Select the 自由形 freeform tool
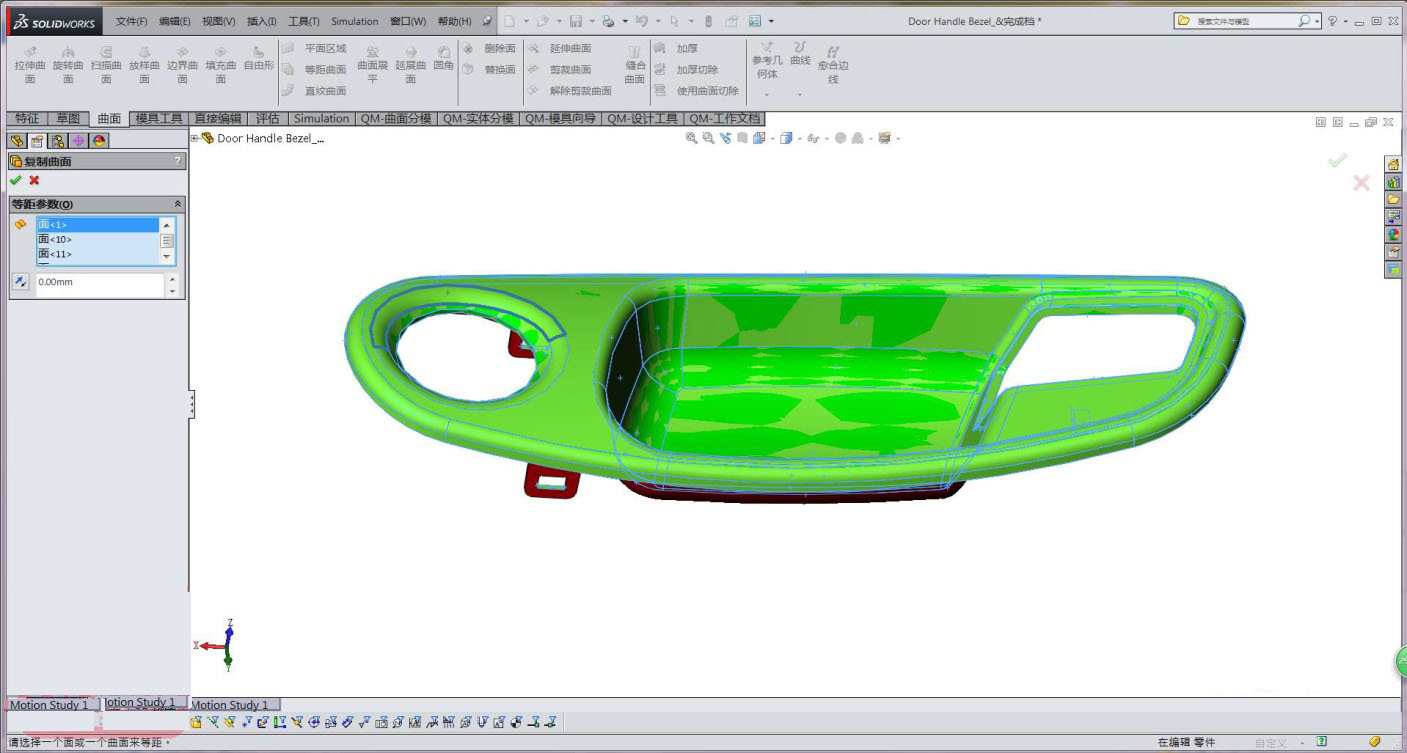Screen dimensions: 1407x753 tap(258, 59)
